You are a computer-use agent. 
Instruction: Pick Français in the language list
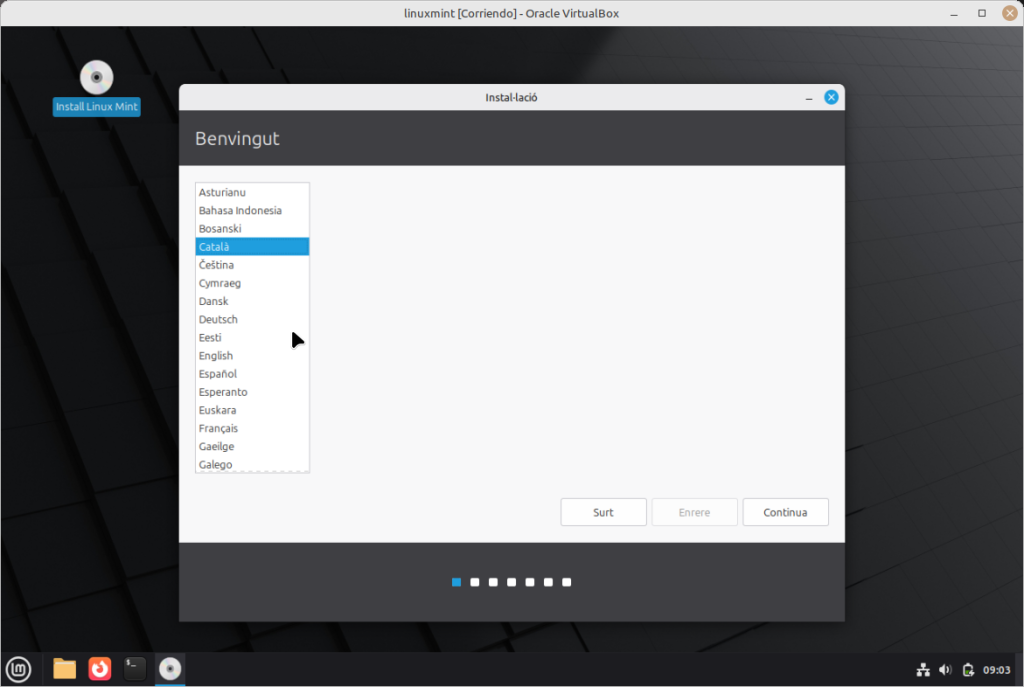coord(218,428)
